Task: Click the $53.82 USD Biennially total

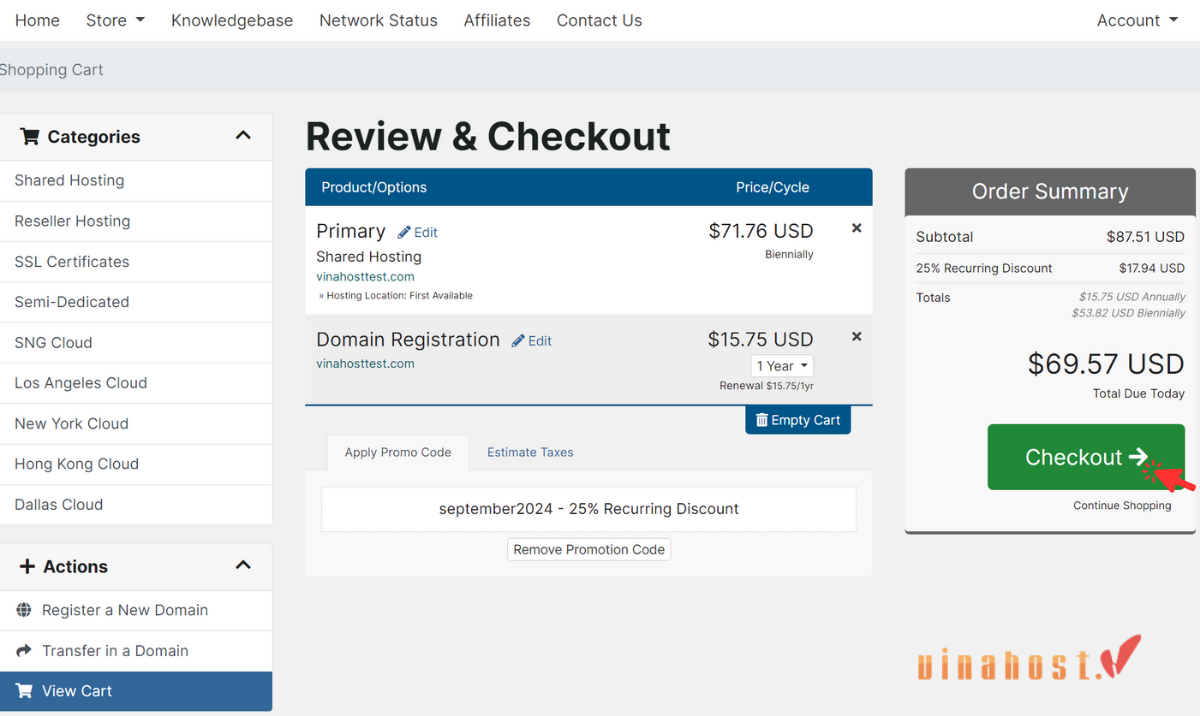Action: 1129,313
